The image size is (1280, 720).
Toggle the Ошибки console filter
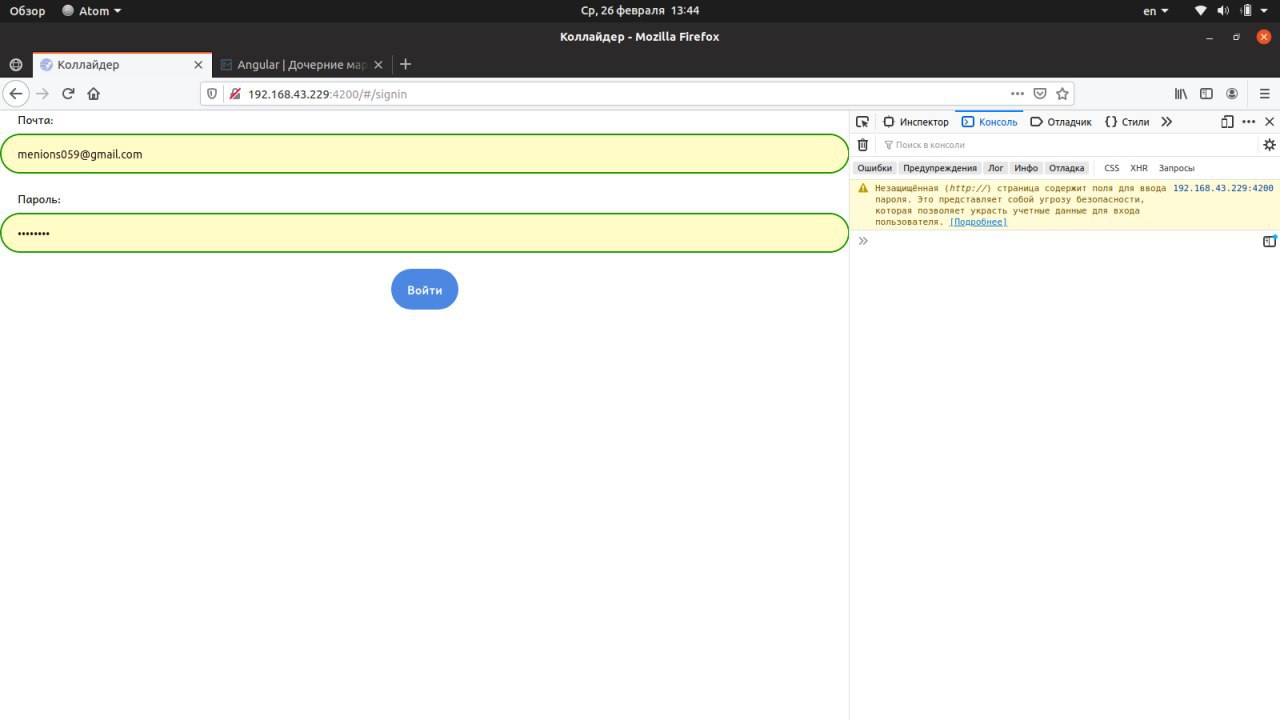(874, 168)
